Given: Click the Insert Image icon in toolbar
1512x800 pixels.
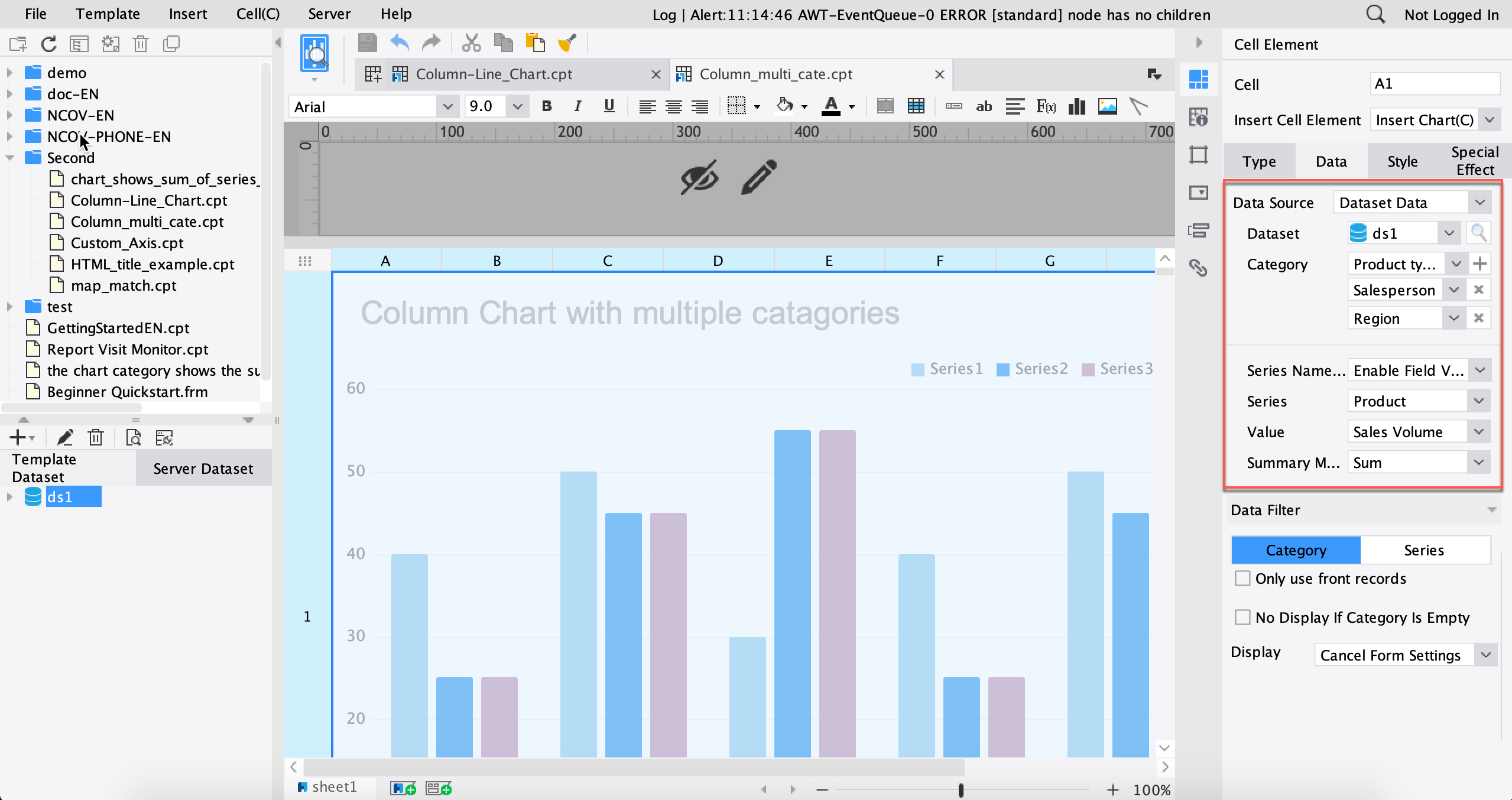Looking at the screenshot, I should click(1107, 106).
